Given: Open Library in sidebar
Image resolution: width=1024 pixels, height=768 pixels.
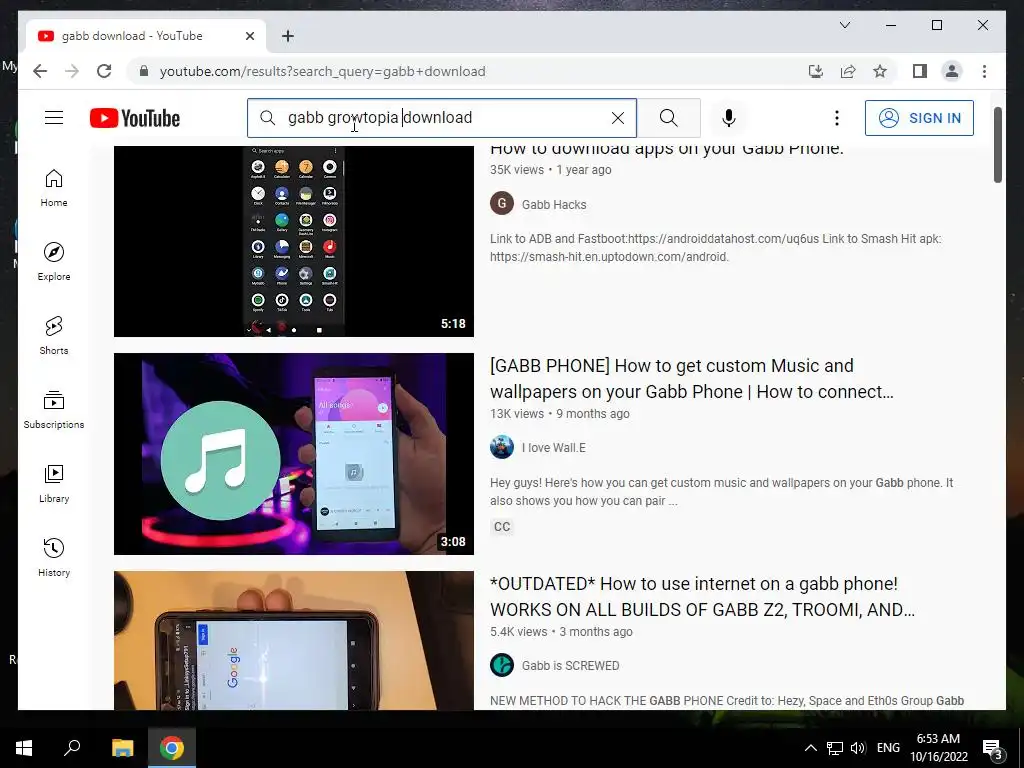Looking at the screenshot, I should [x=54, y=484].
